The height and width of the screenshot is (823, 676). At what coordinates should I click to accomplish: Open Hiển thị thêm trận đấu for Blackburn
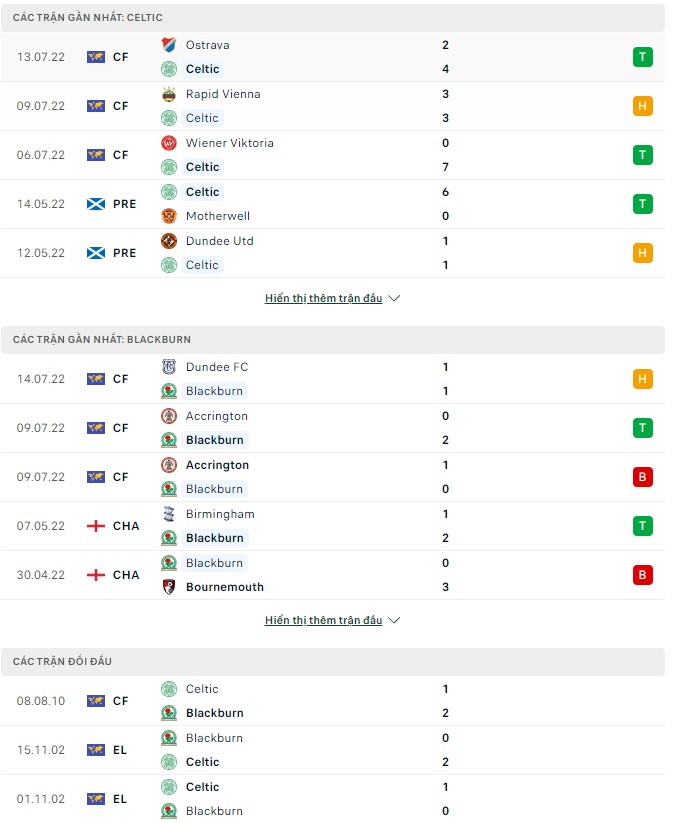pyautogui.click(x=325, y=619)
